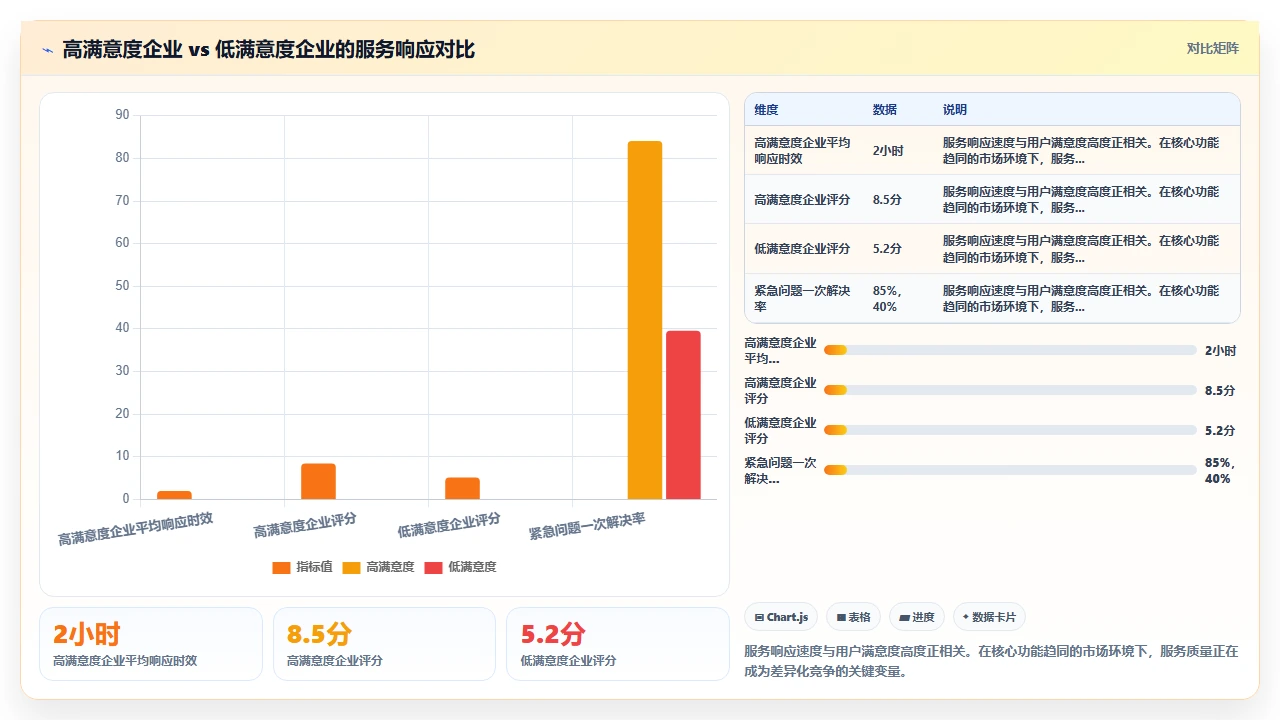1280x720 pixels.
Task: Click table cell 紧急问题一次解决率
Action: coord(802,299)
